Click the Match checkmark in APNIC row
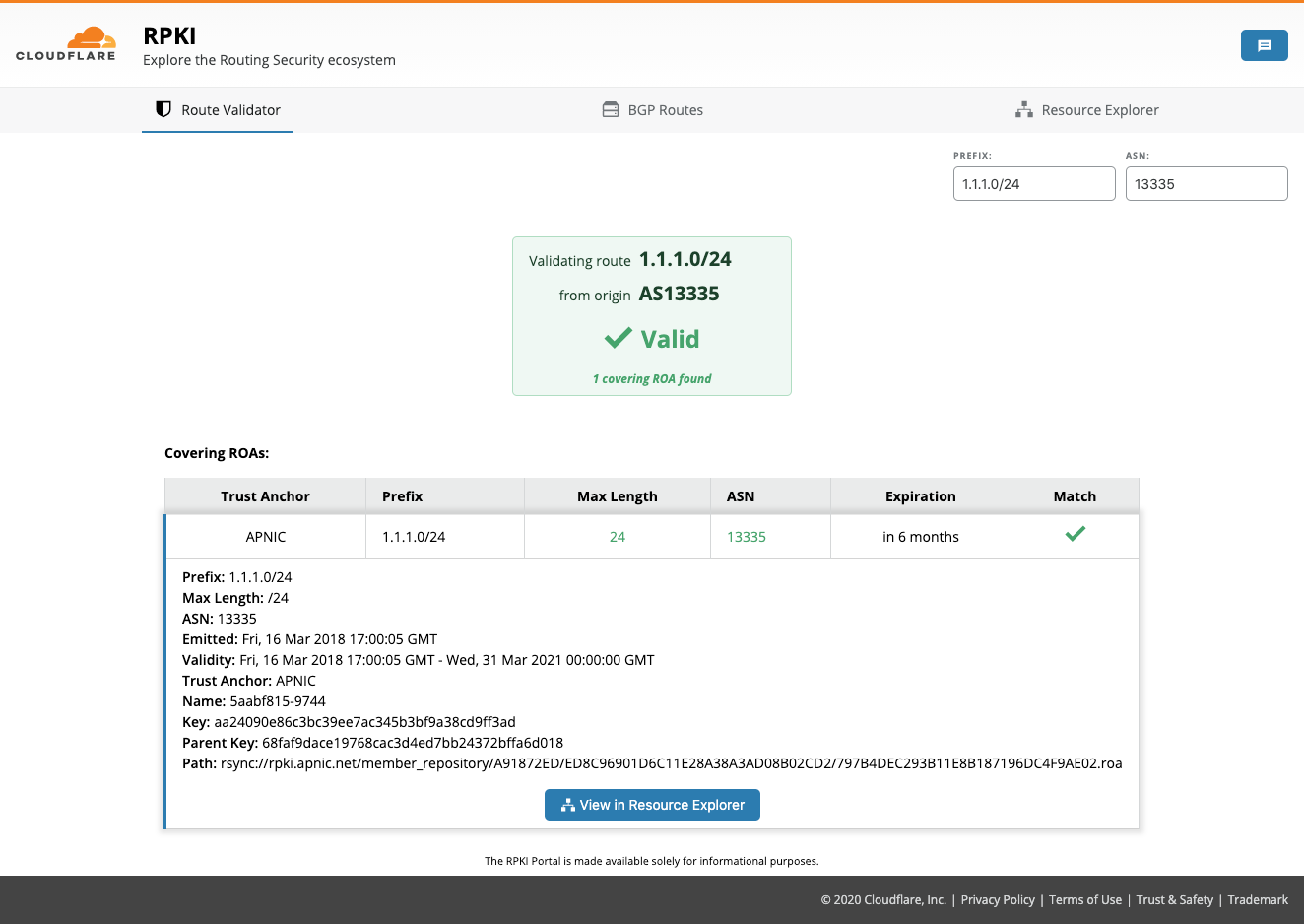The height and width of the screenshot is (924, 1304). pos(1075,534)
